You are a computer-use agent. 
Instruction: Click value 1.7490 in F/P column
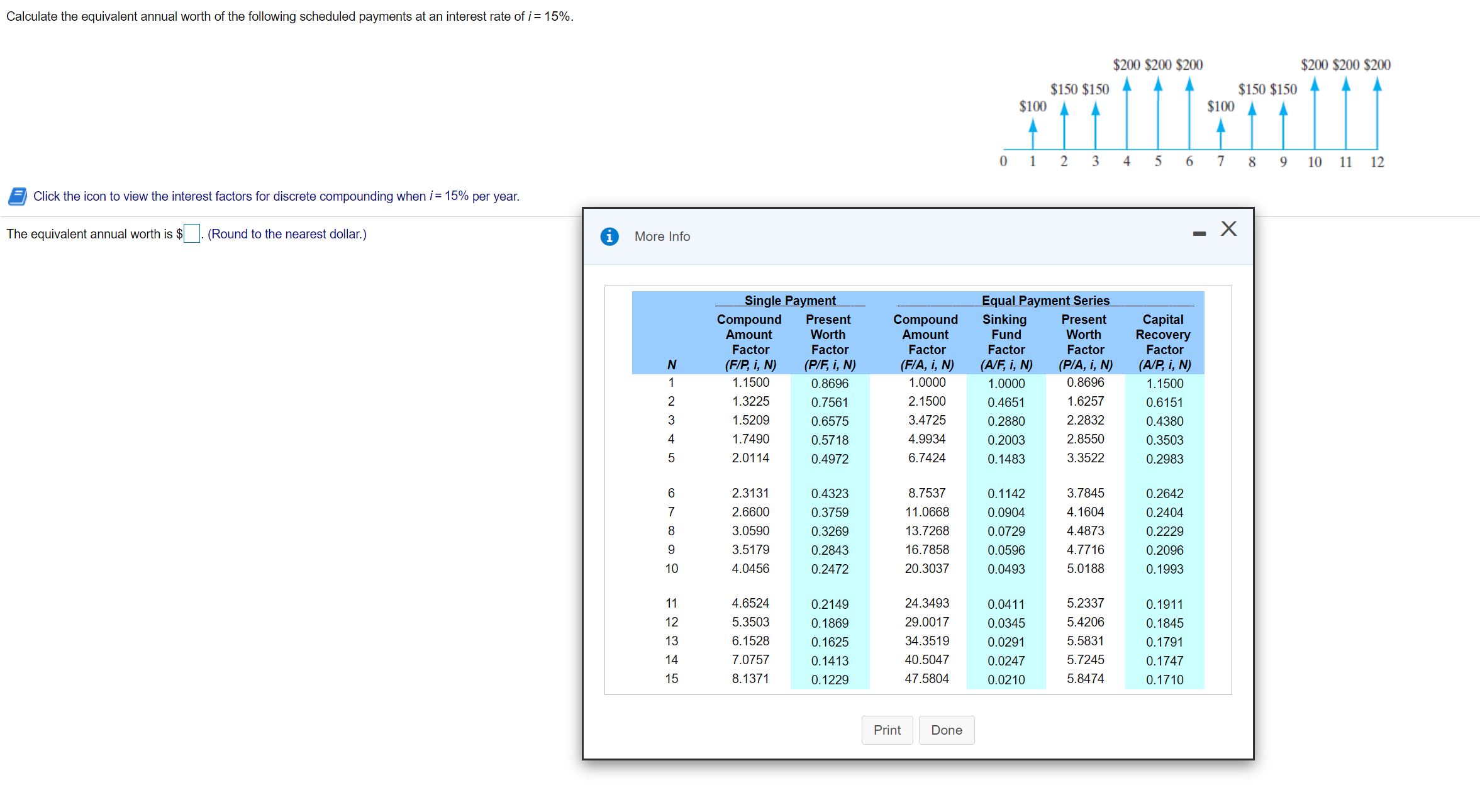[750, 439]
